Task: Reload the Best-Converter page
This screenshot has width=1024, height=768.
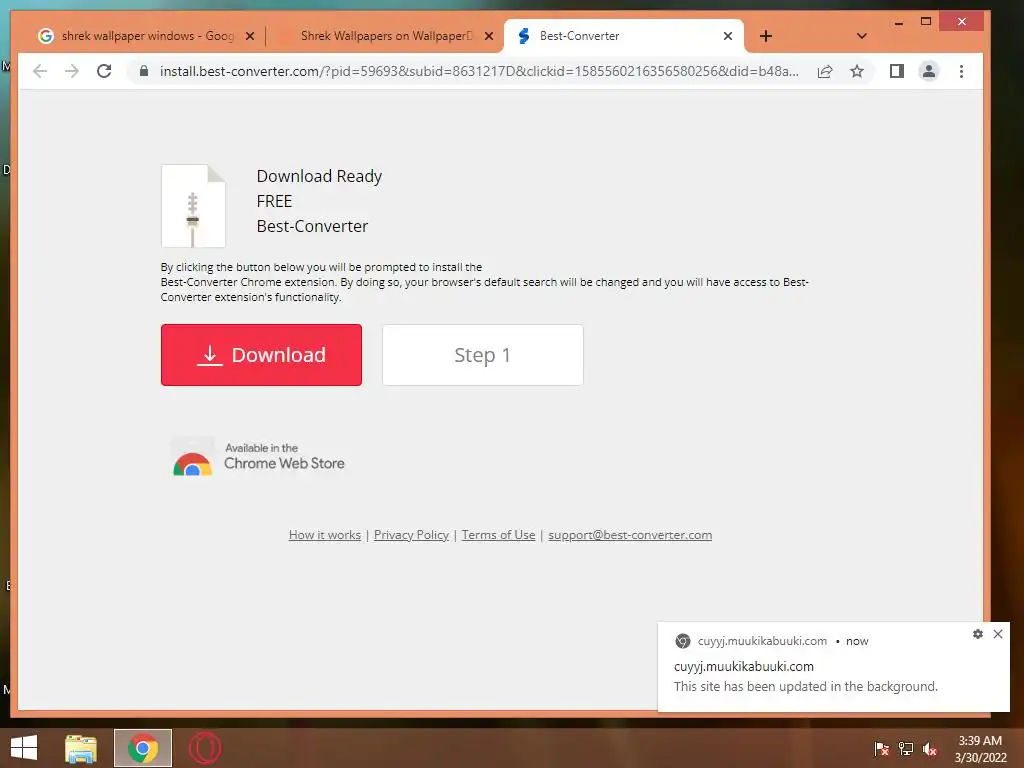Action: 104,71
